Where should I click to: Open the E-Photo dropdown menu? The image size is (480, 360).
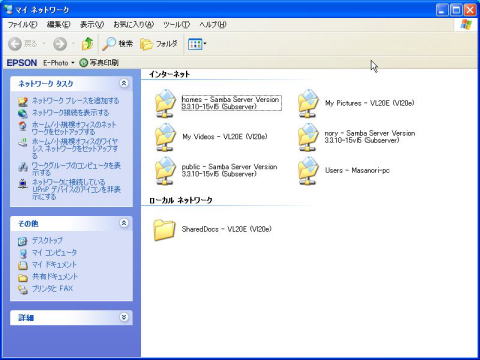(58, 63)
